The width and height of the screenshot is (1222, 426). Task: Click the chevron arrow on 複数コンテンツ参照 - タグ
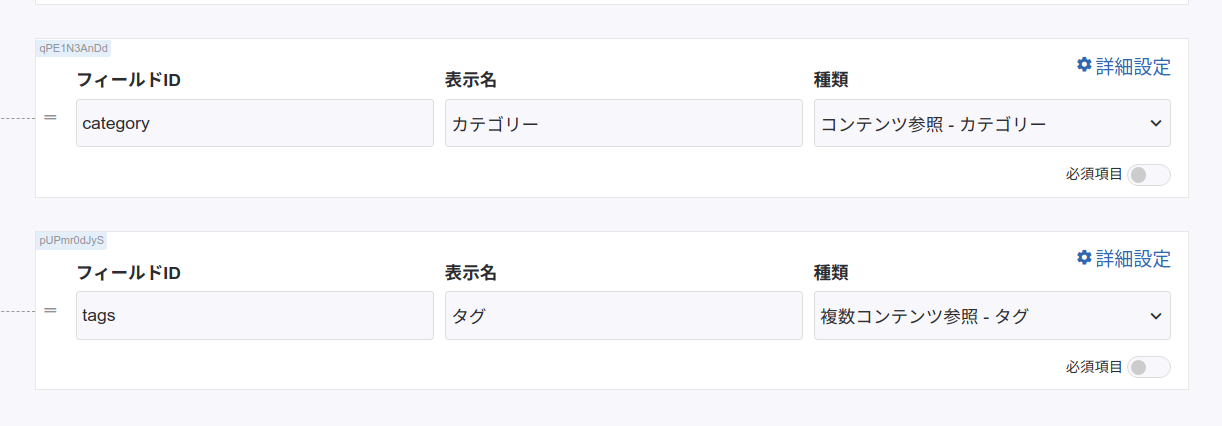(x=1156, y=316)
